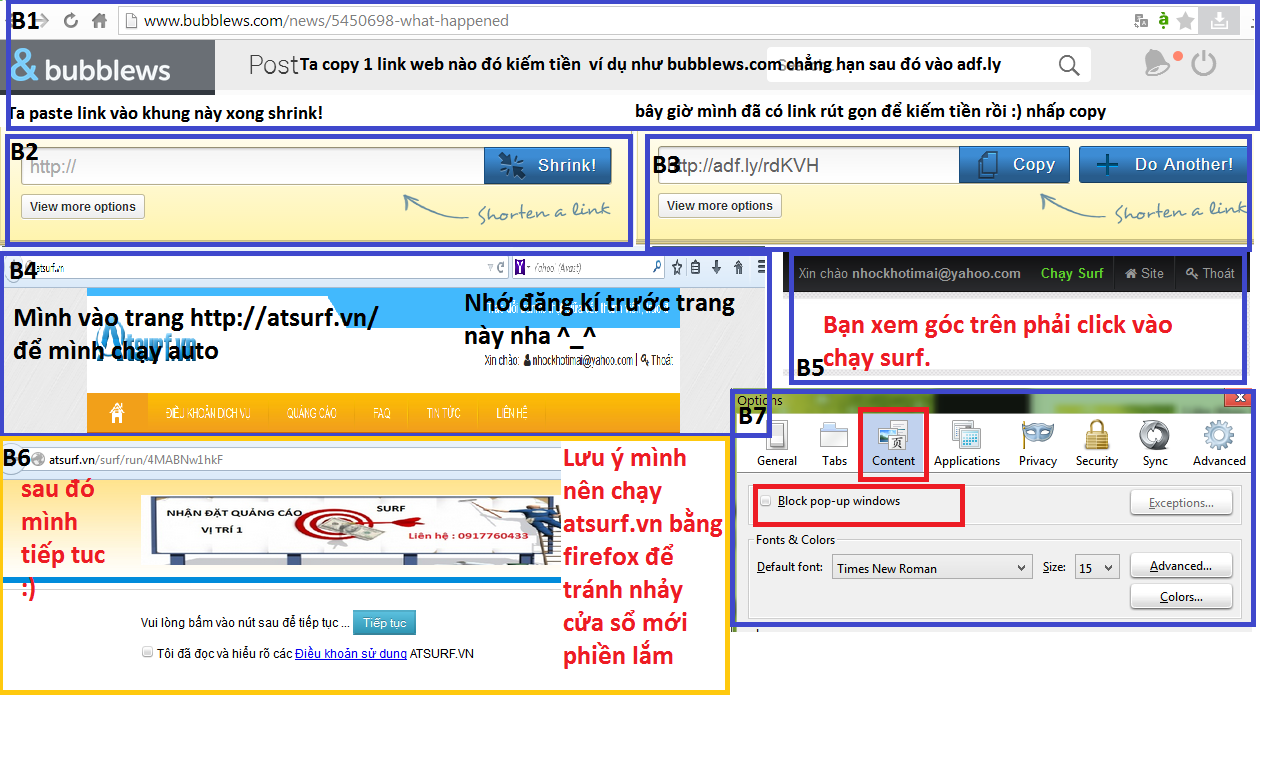Click the bubblews power logout icon
1261x760 pixels.
click(1204, 64)
